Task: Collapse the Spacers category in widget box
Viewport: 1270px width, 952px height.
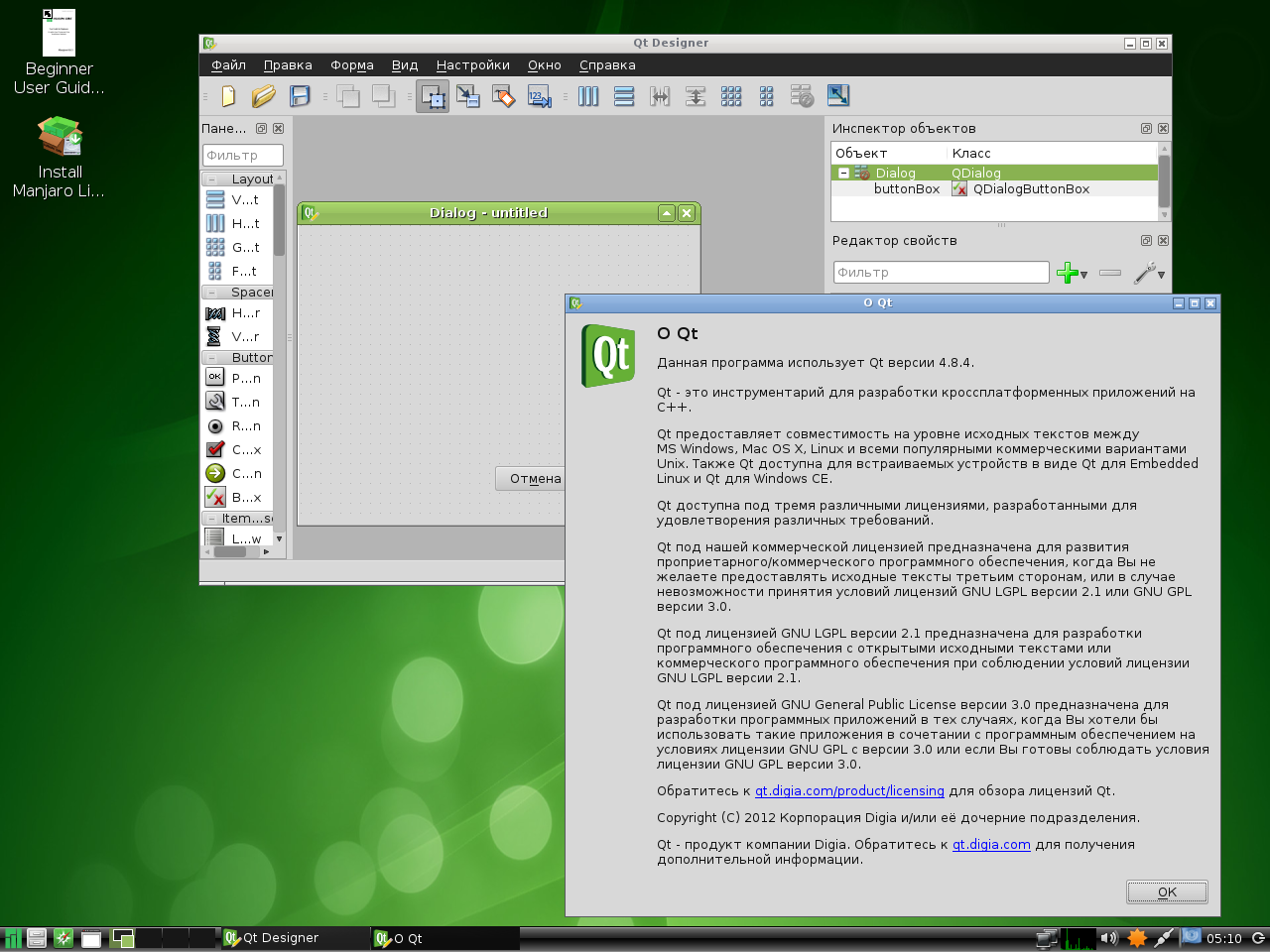Action: [x=212, y=293]
